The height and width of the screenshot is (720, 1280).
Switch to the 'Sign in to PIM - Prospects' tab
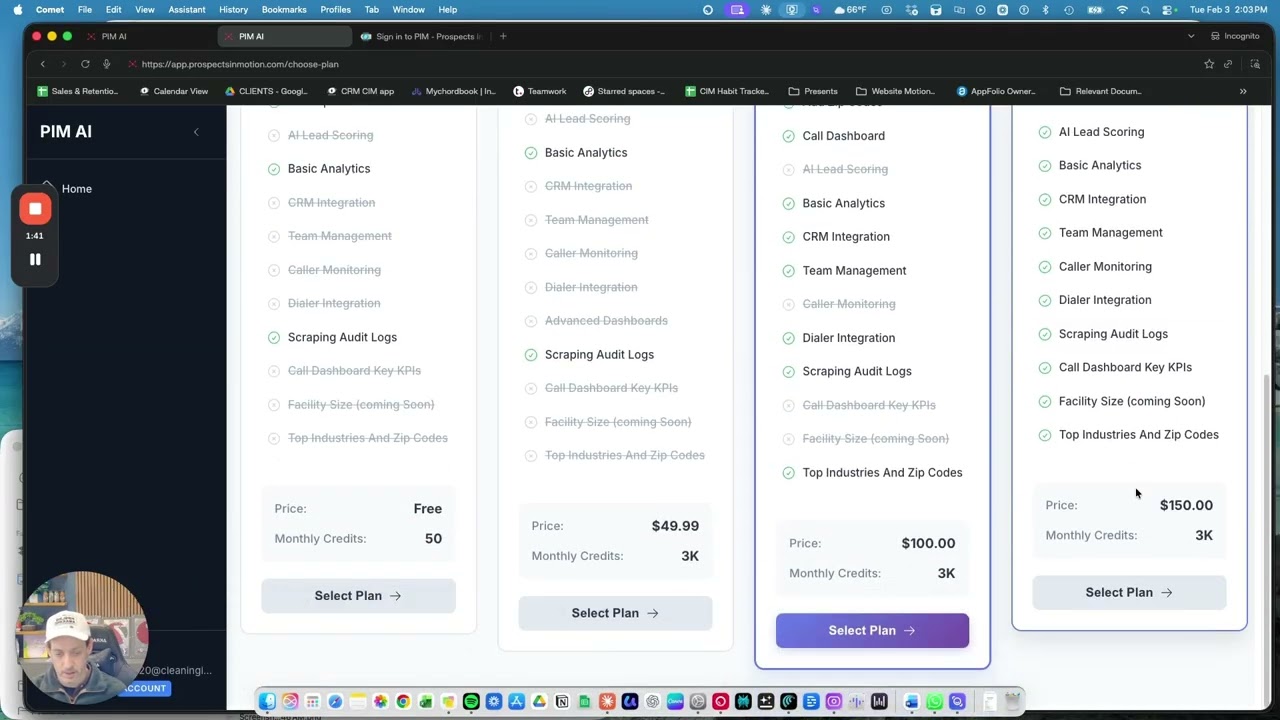422,36
